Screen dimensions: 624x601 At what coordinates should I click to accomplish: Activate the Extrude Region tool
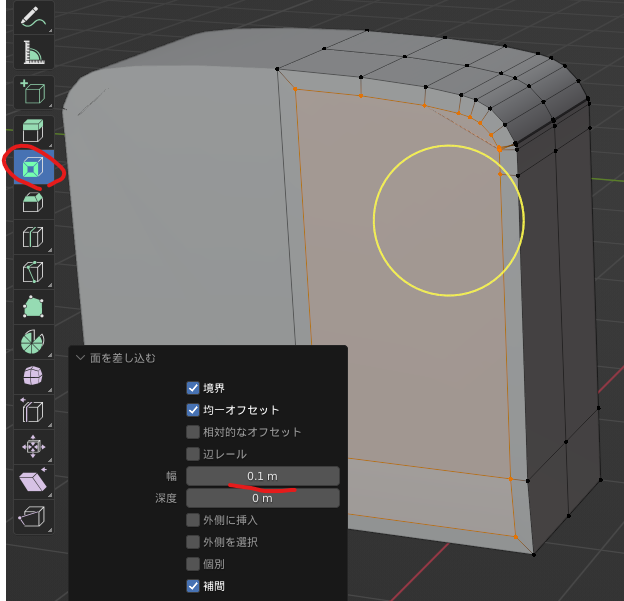(x=33, y=131)
